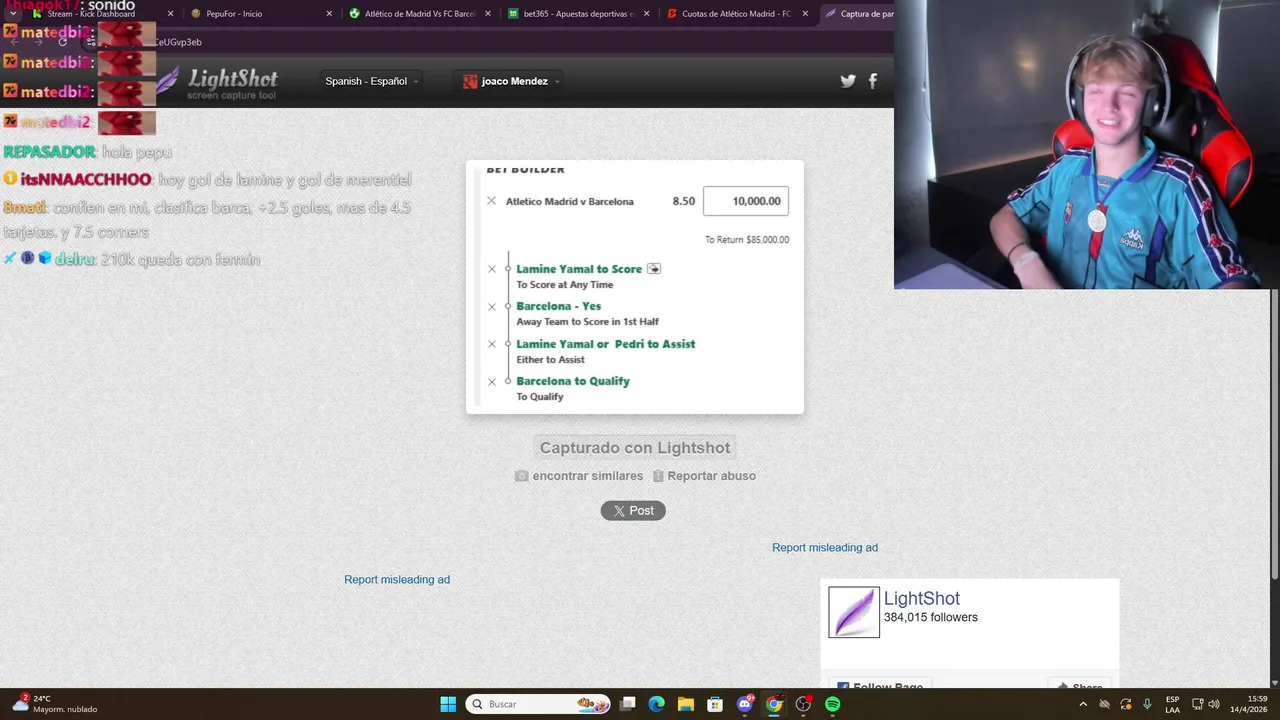The width and height of the screenshot is (1280, 720).
Task: Open the Windows Start menu
Action: (448, 704)
